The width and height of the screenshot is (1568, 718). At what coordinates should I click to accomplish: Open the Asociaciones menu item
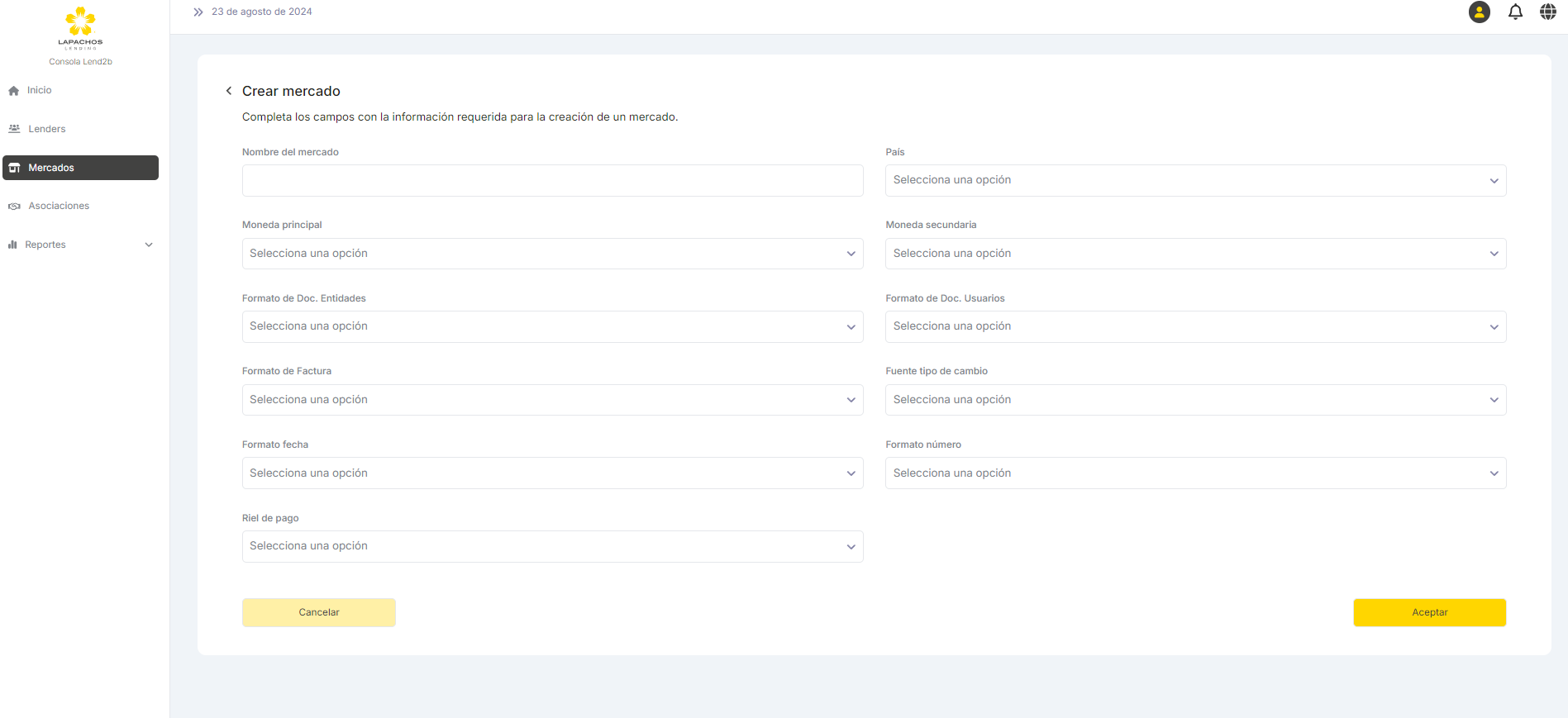(59, 206)
